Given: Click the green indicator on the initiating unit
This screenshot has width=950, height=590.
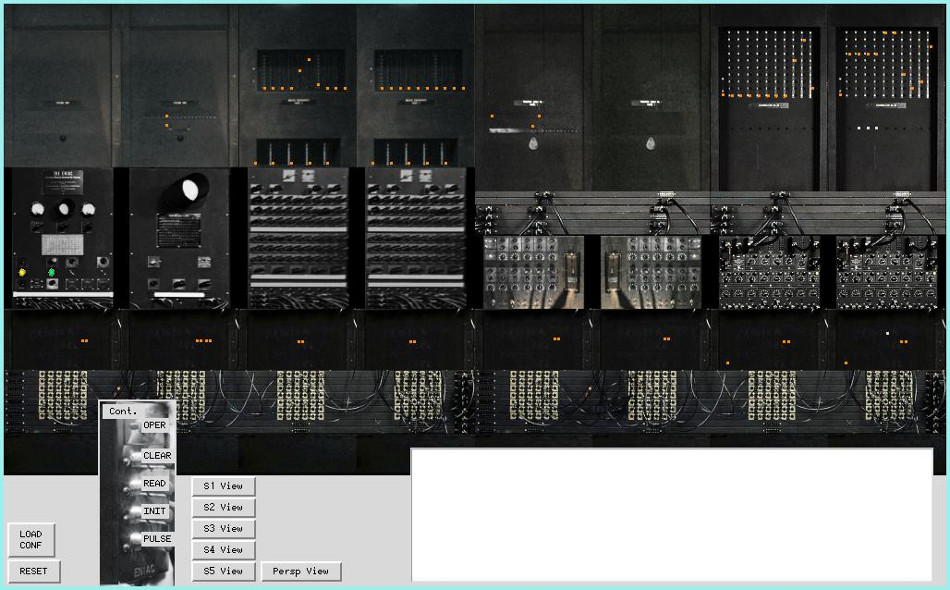Looking at the screenshot, I should 51,271.
